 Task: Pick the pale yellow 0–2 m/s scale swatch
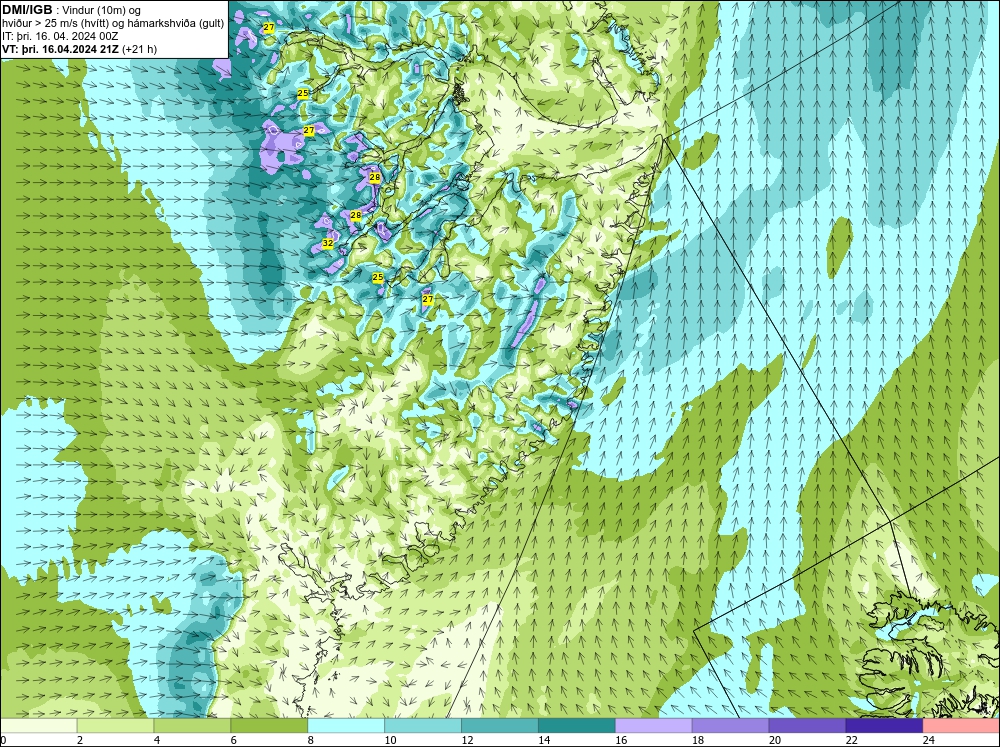(x=38, y=725)
